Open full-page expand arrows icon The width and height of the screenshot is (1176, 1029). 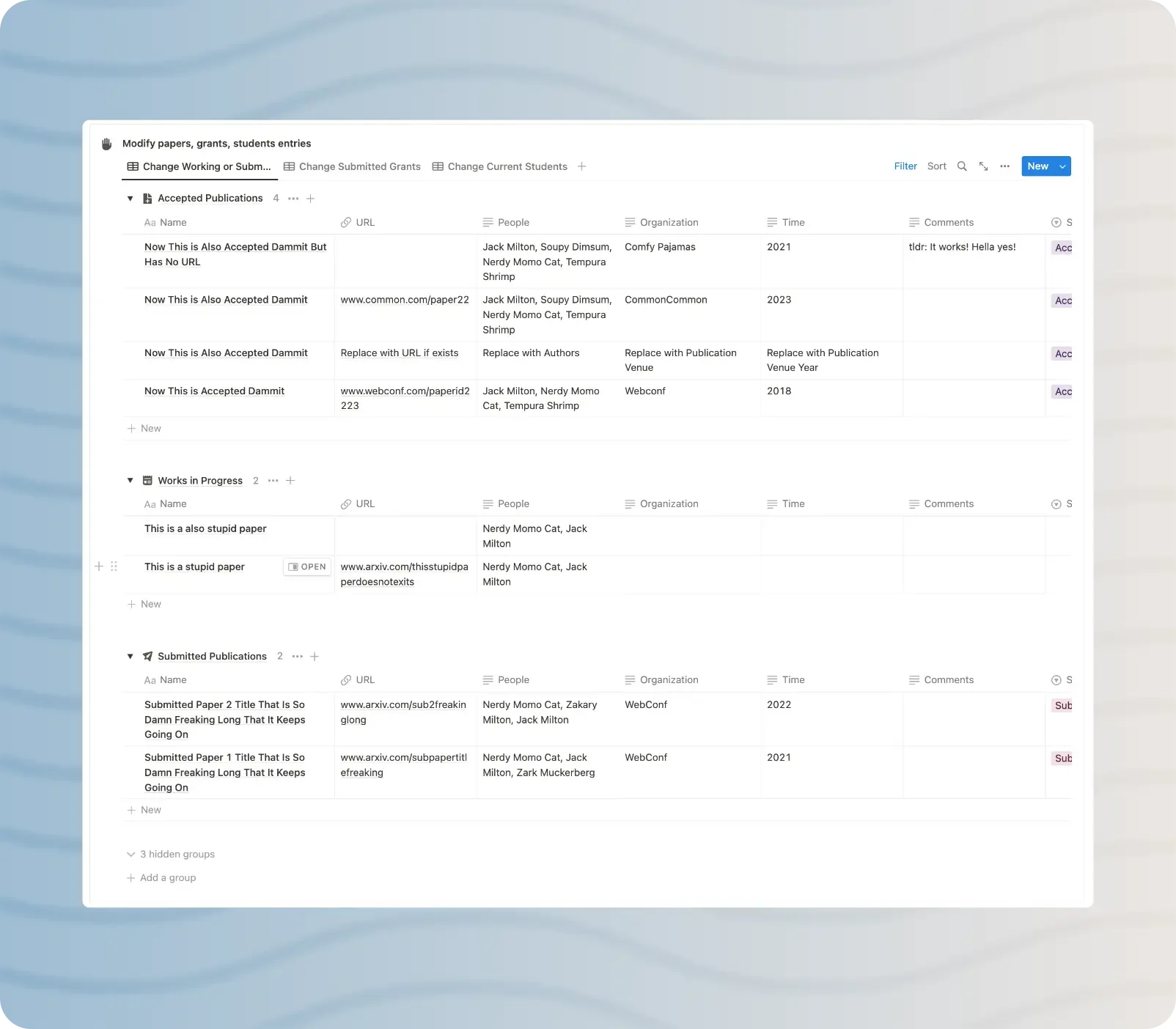[983, 166]
